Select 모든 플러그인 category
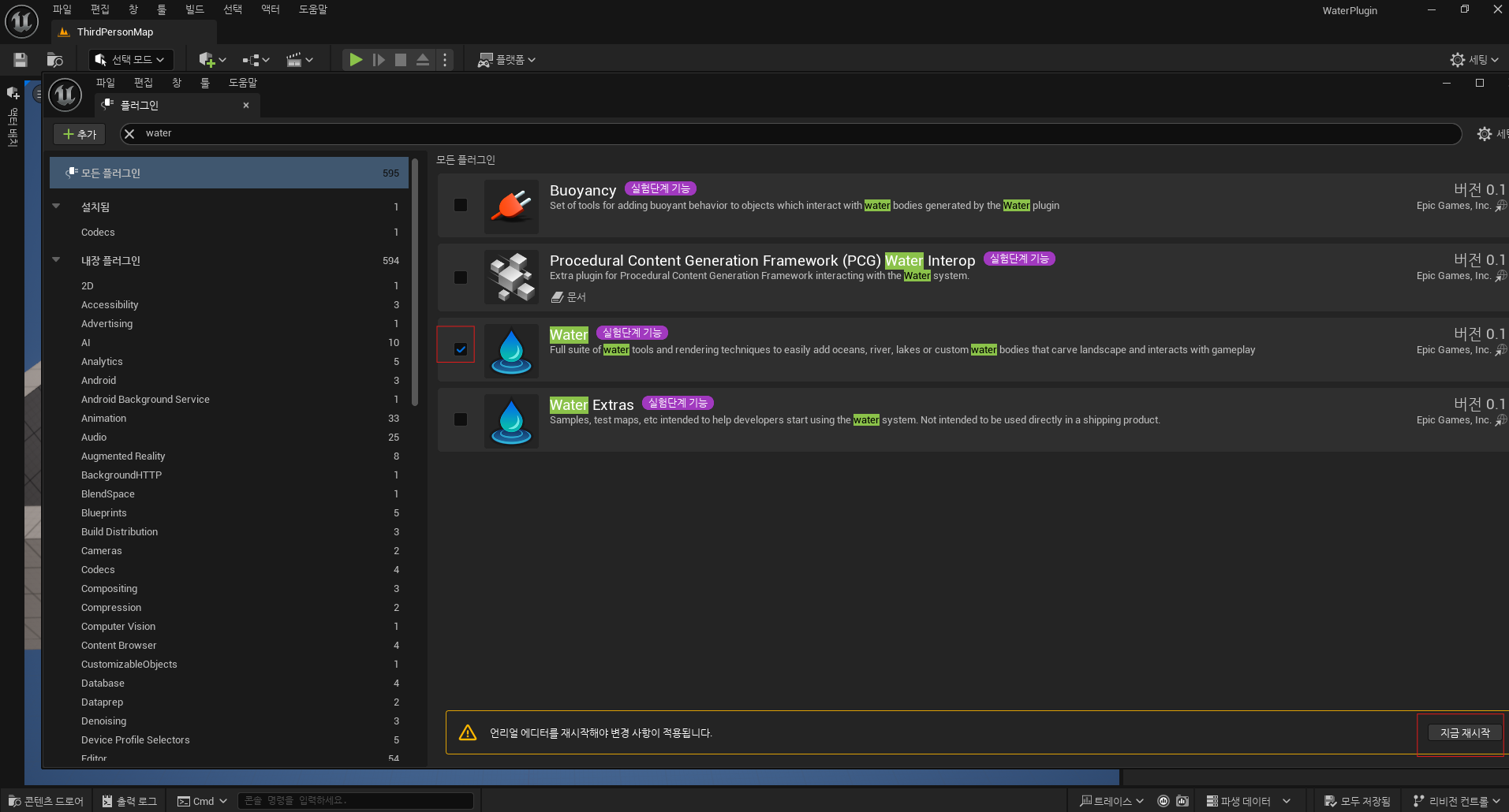 pos(229,173)
